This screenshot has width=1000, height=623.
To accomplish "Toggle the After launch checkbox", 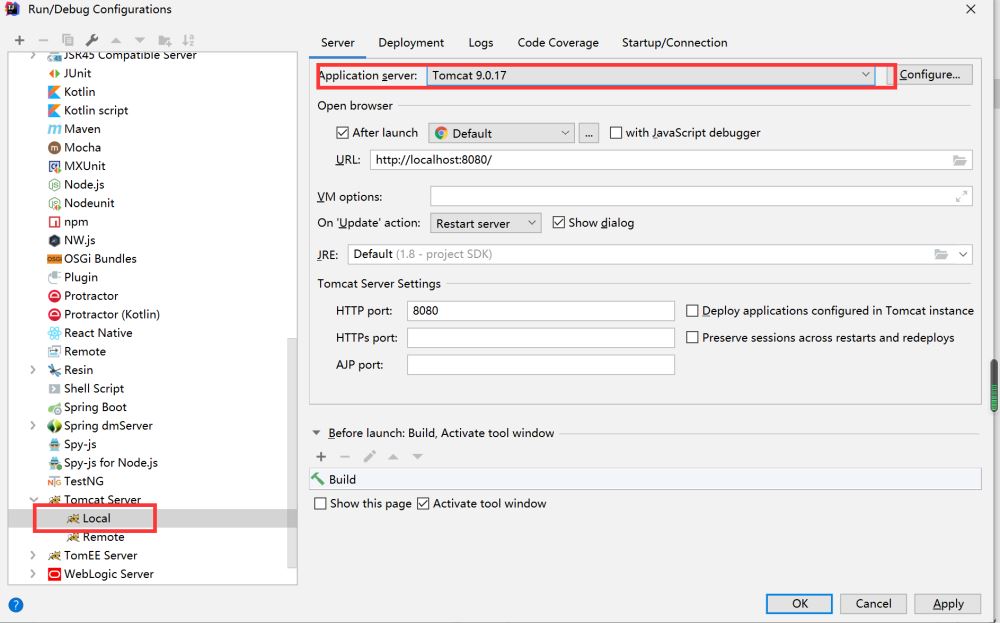I will (342, 133).
